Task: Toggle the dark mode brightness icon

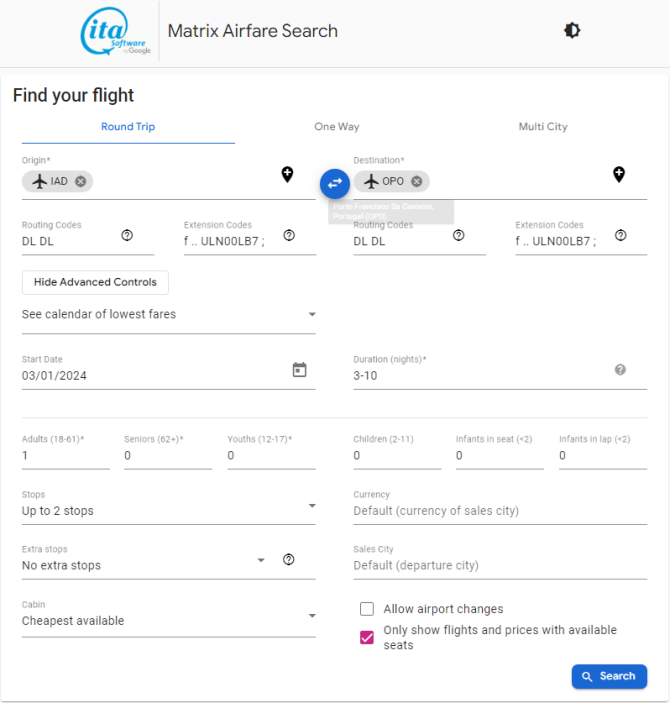Action: (572, 30)
